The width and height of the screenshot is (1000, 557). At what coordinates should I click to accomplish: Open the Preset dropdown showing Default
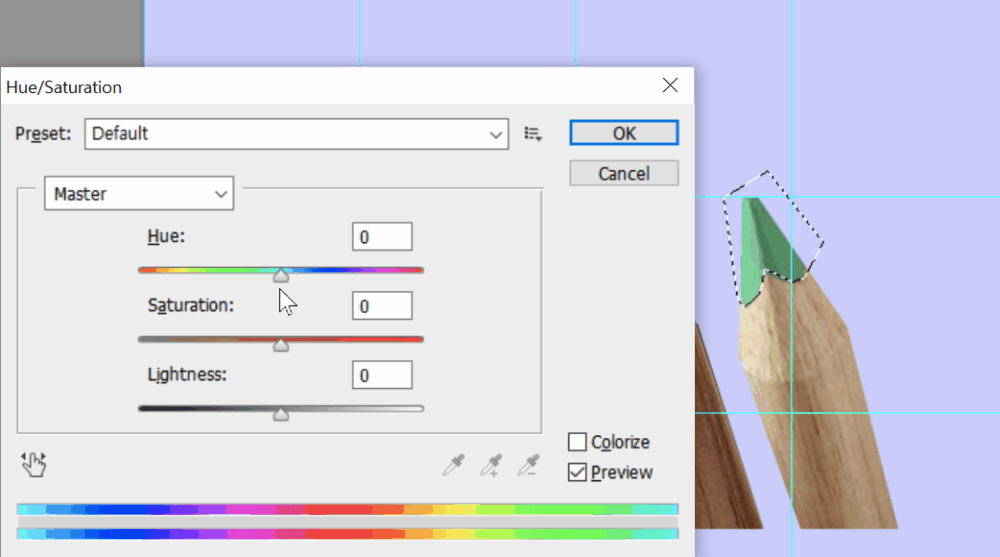click(x=297, y=134)
